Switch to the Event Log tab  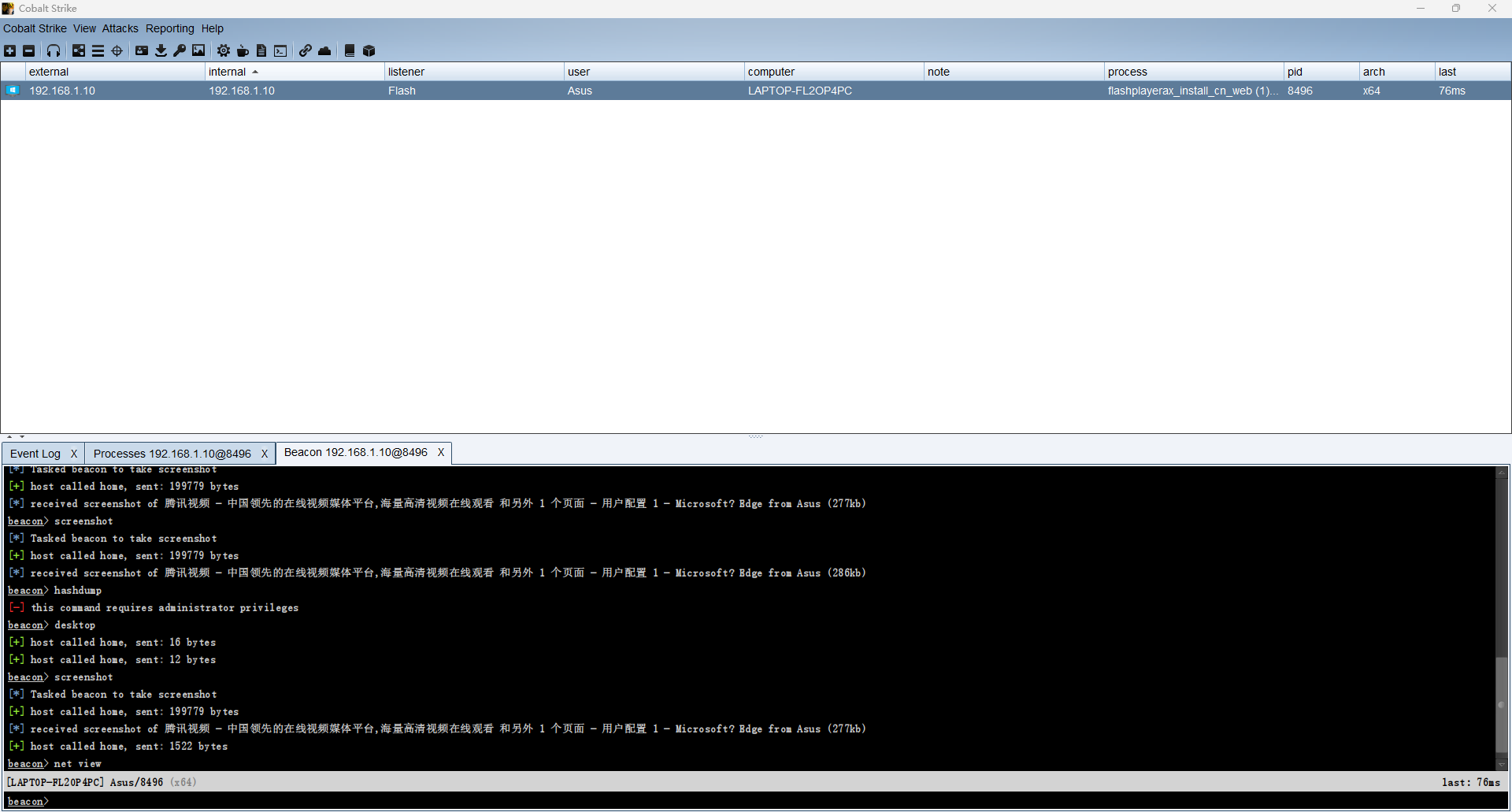35,454
